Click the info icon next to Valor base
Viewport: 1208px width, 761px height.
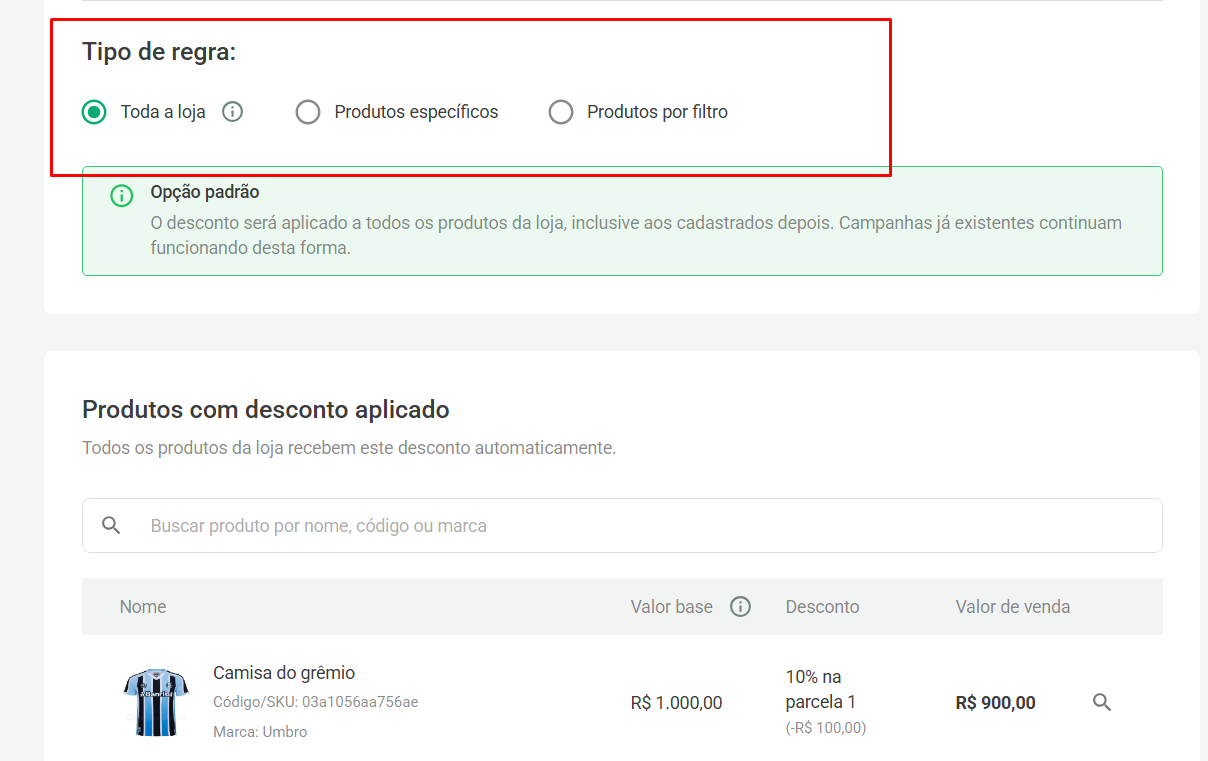point(740,607)
